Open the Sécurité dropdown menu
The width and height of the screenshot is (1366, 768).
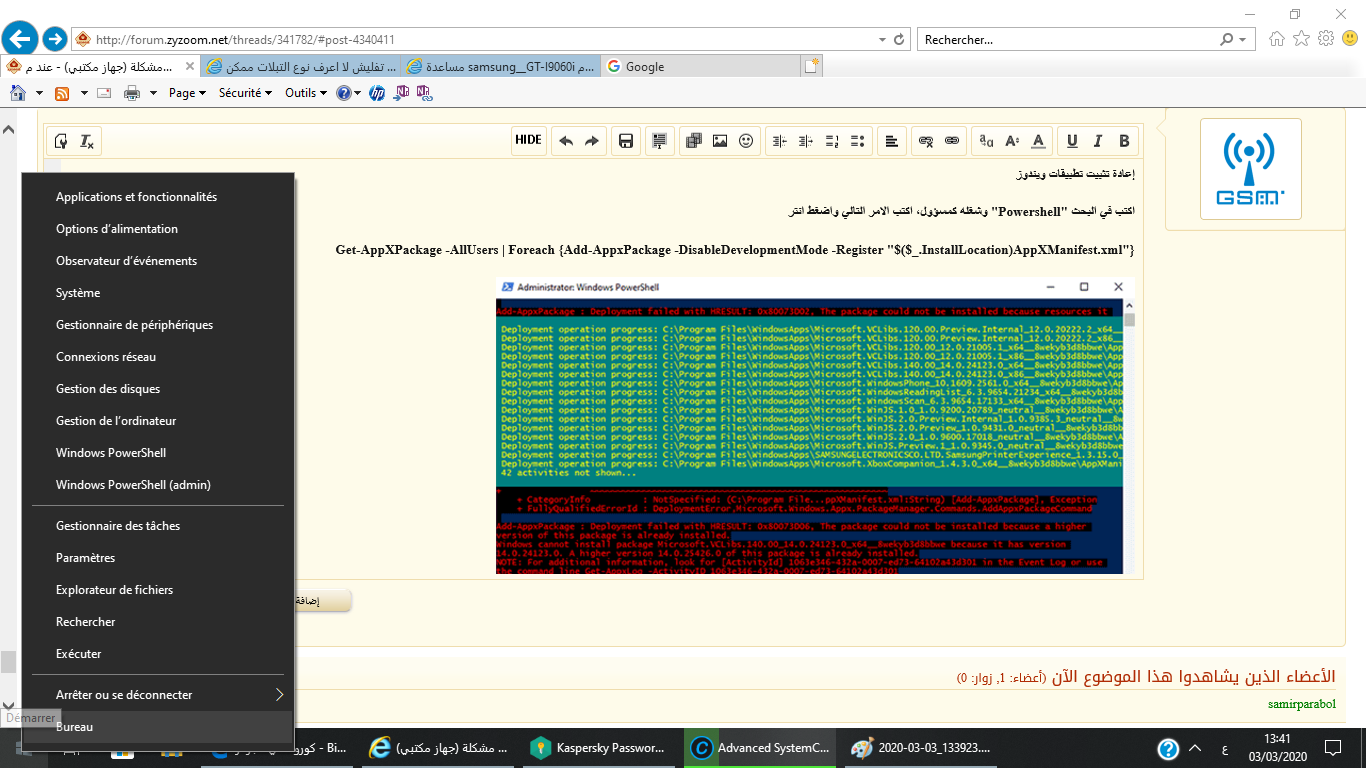tap(245, 93)
